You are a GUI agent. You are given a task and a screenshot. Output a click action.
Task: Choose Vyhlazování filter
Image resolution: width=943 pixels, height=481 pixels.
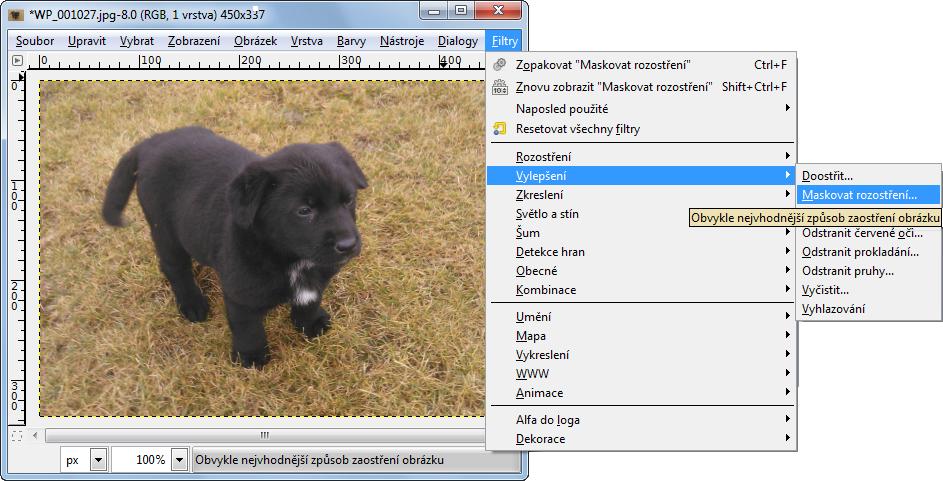pos(868,309)
